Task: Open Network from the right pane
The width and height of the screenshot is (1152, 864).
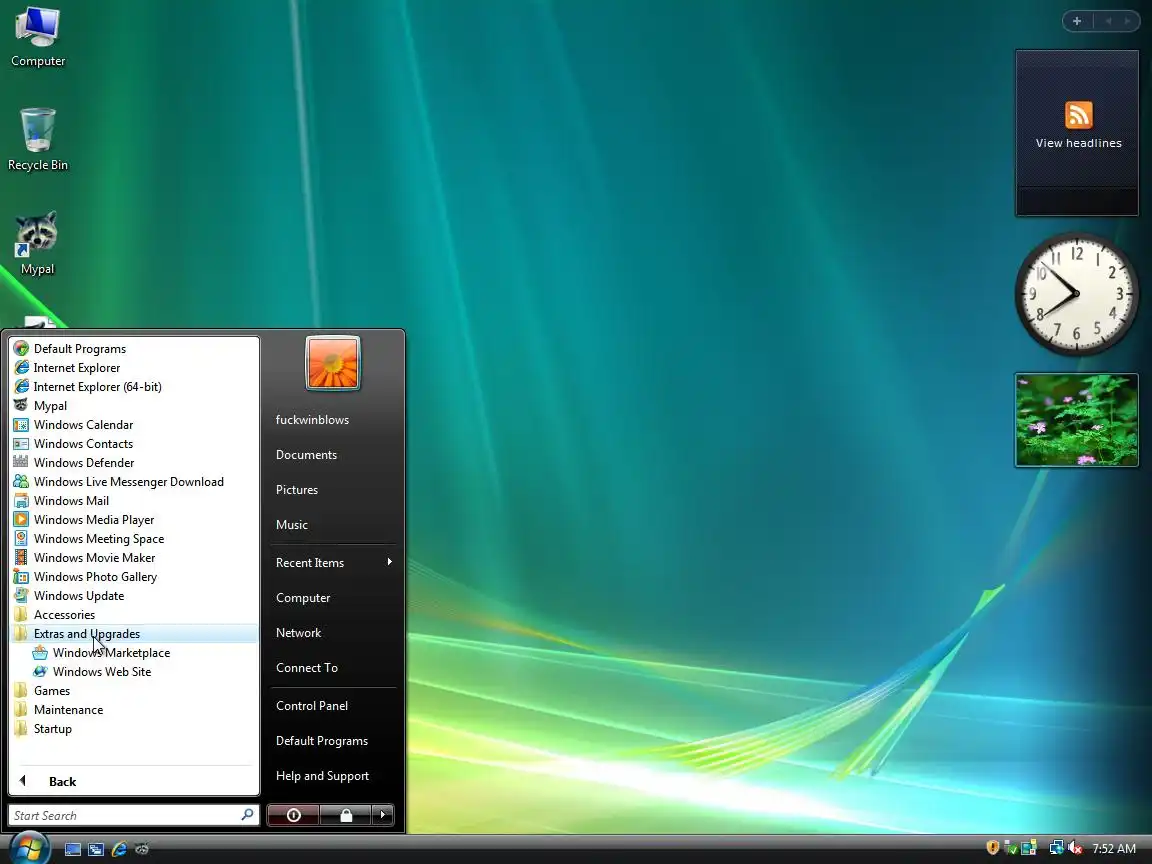Action: pyautogui.click(x=333, y=633)
